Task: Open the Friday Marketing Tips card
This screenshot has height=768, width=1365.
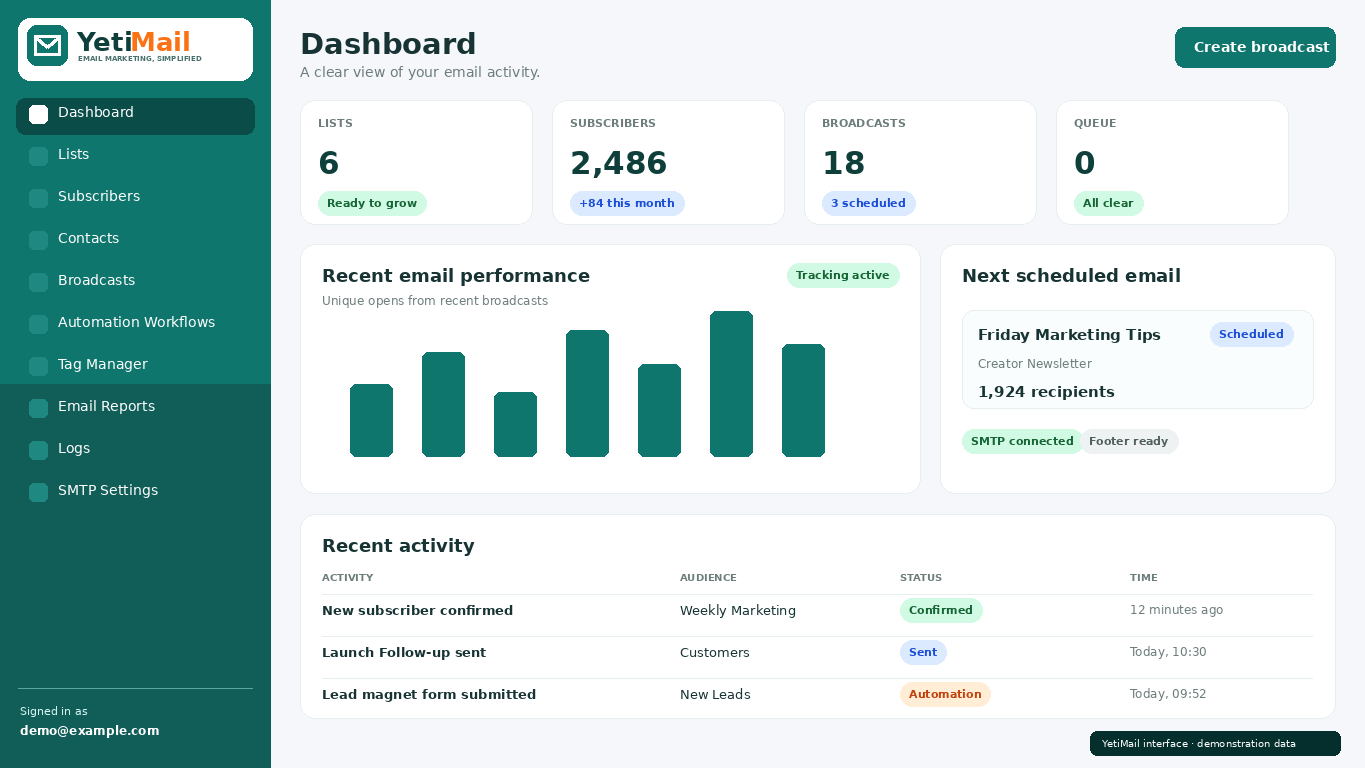Action: 1138,359
